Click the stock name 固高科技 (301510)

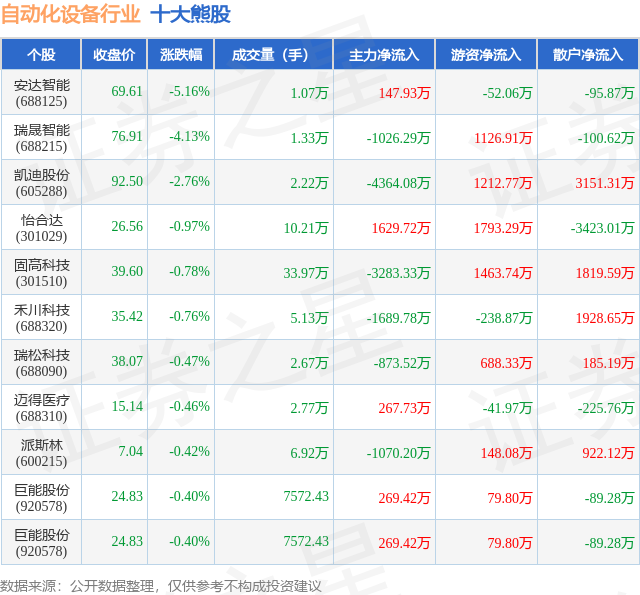coord(42,273)
